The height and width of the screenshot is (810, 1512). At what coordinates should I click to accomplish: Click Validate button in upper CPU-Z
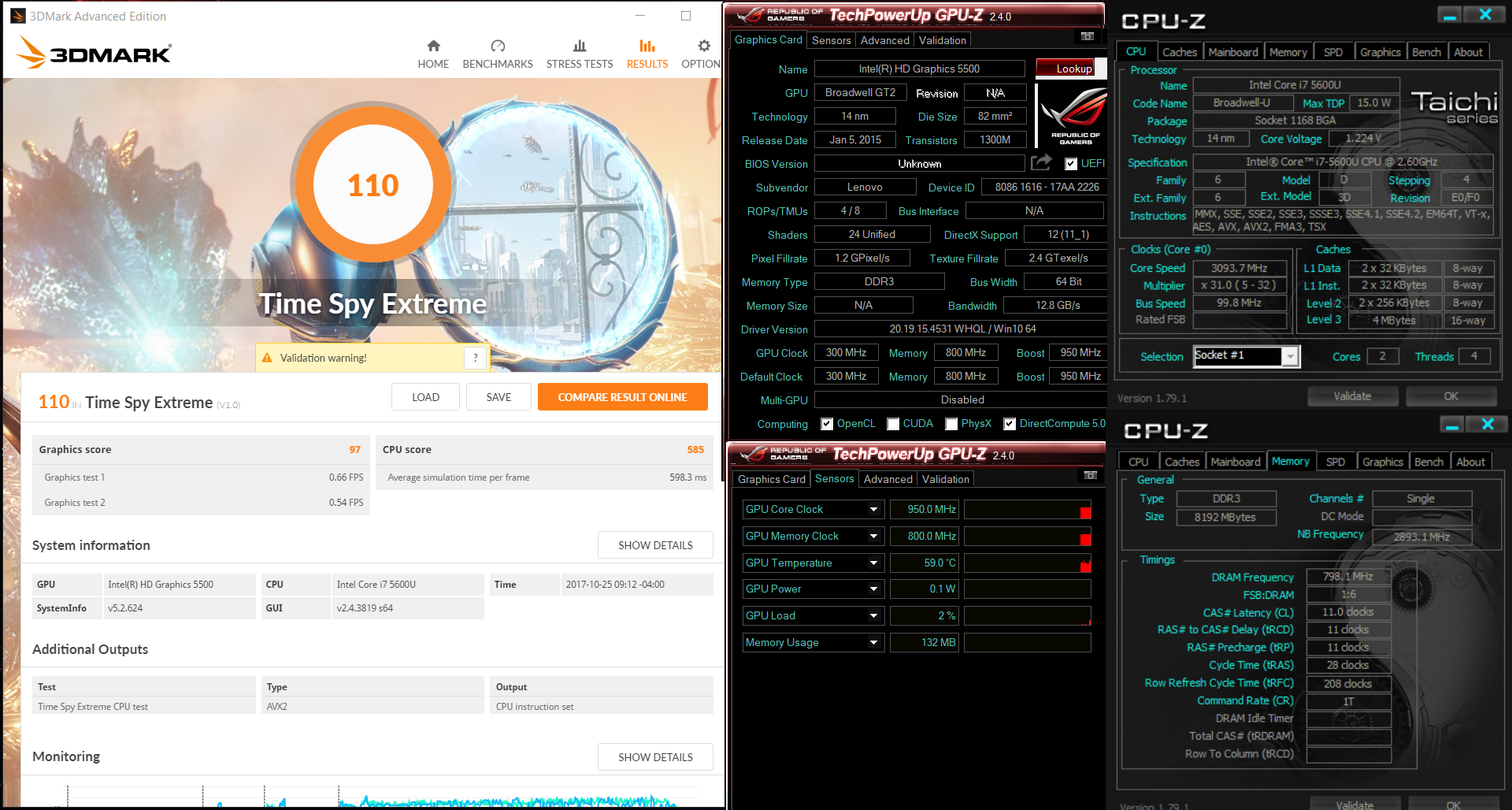tap(1352, 396)
